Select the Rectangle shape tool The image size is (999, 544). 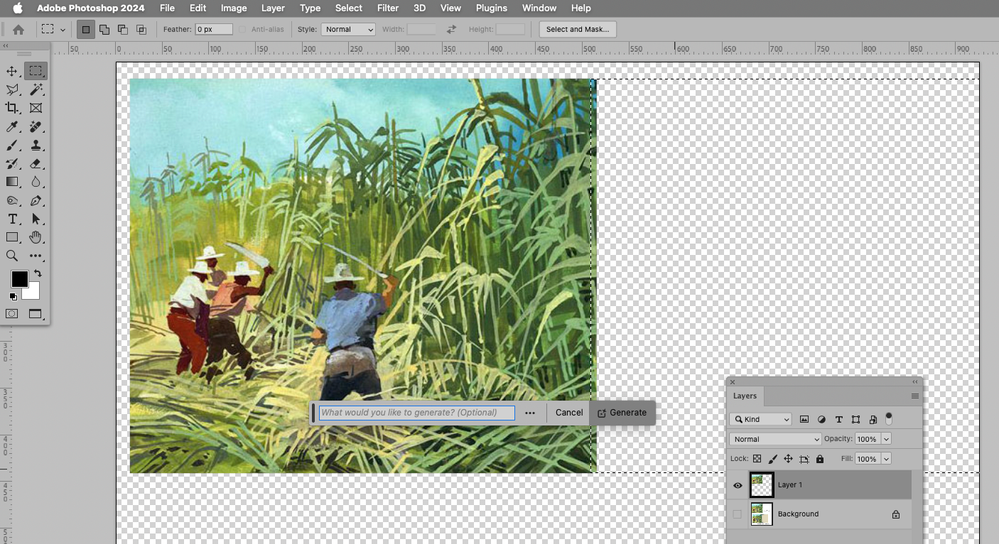click(12, 238)
